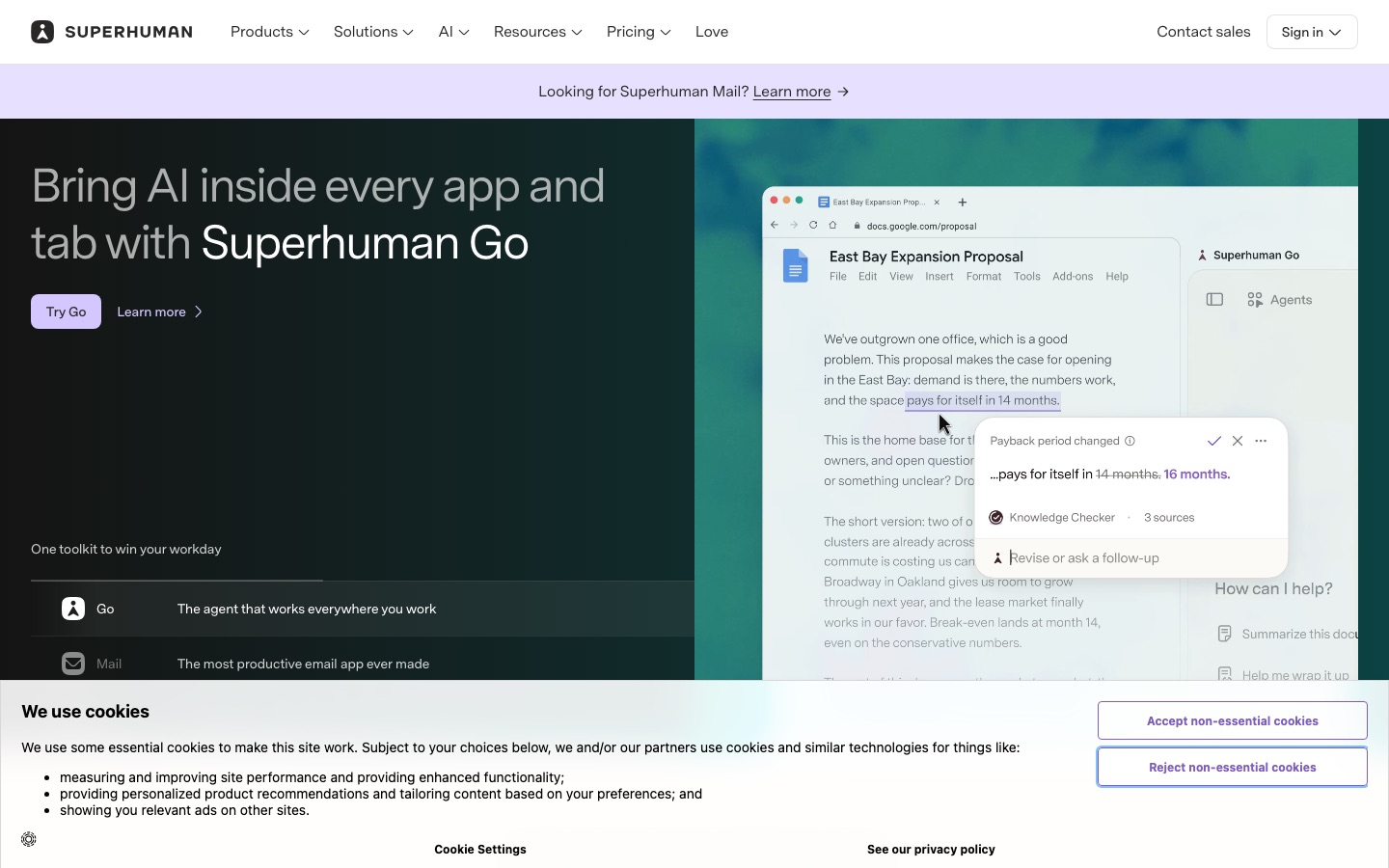Follow the Learn more link in the banner
The width and height of the screenshot is (1389, 868).
click(792, 92)
